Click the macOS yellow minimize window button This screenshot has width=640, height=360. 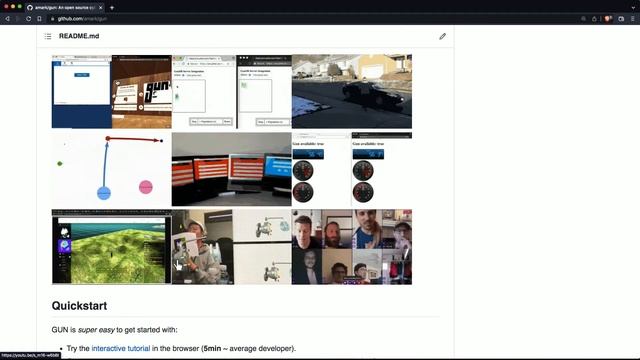click(x=13, y=7)
